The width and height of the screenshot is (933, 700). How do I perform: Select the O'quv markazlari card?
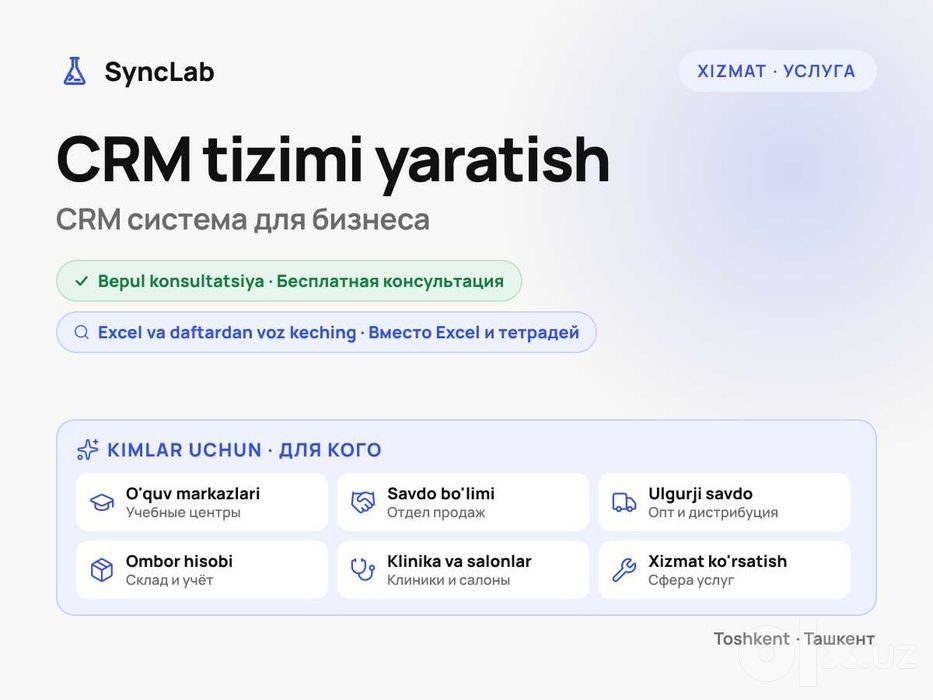[202, 502]
